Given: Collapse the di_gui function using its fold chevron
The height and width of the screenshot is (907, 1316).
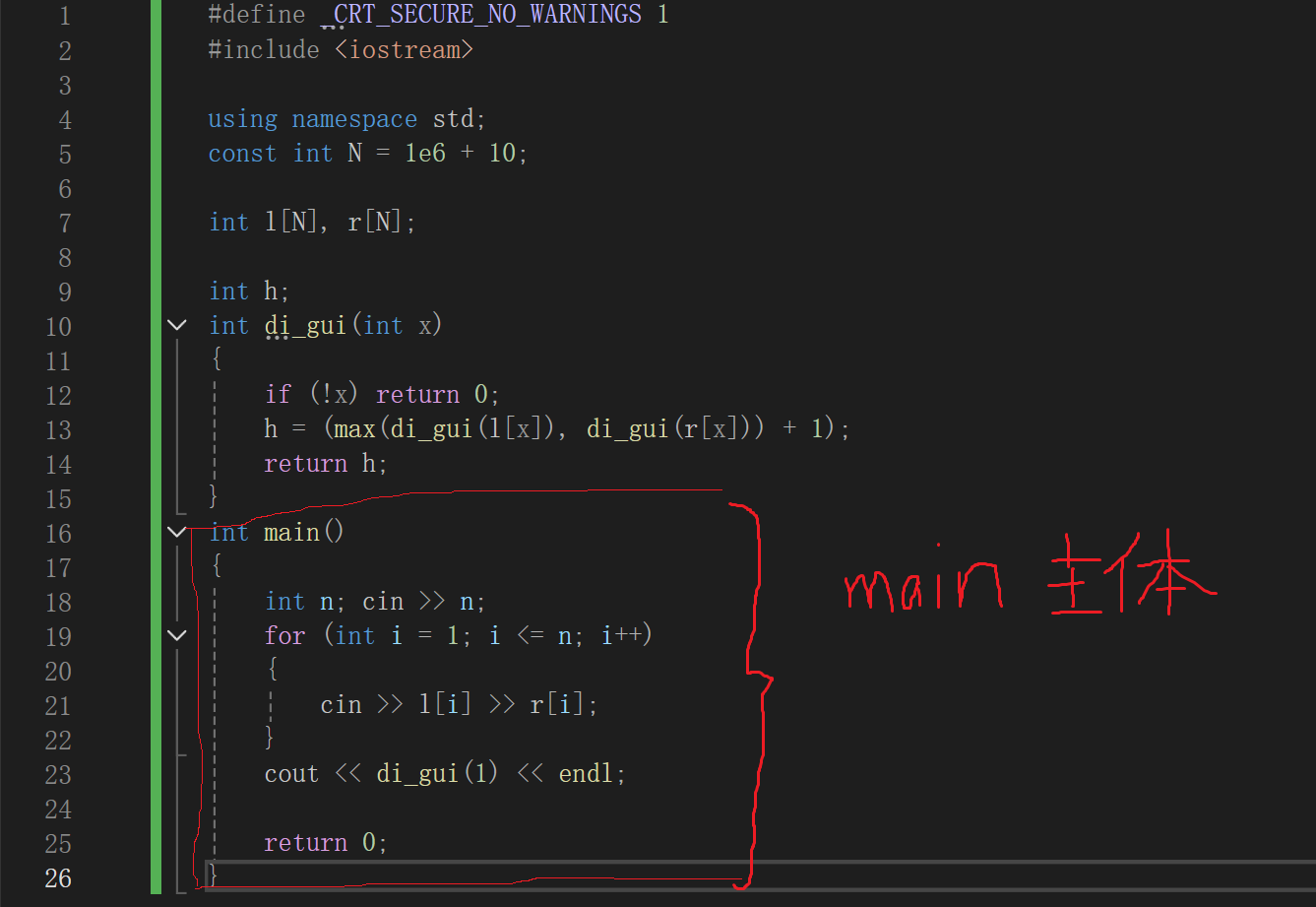Looking at the screenshot, I should click(x=176, y=325).
